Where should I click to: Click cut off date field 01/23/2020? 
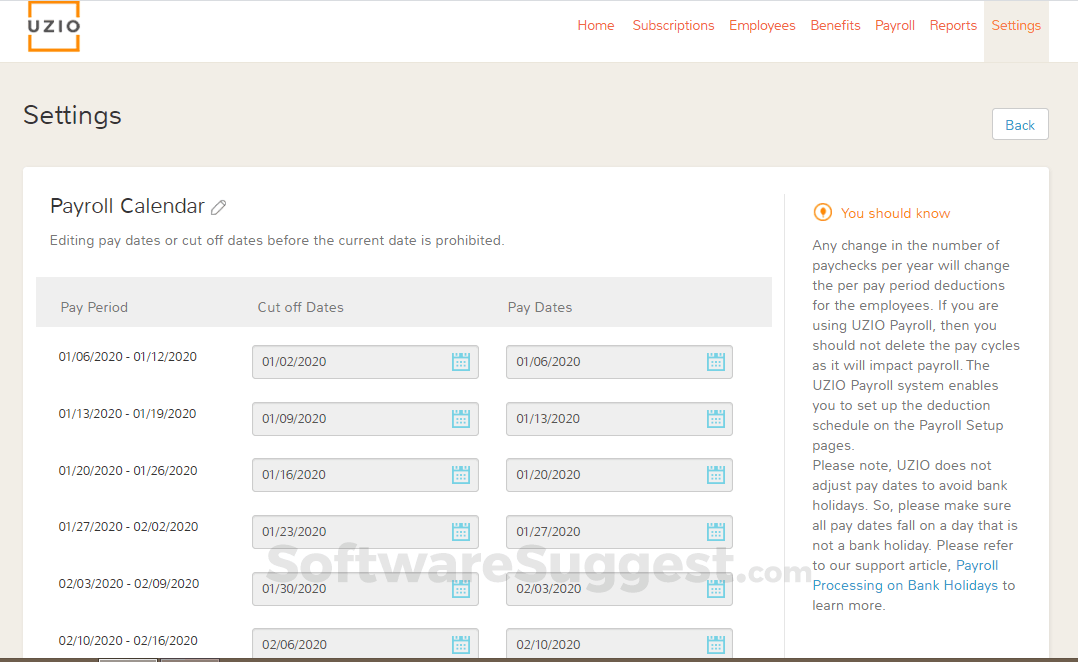coord(365,531)
